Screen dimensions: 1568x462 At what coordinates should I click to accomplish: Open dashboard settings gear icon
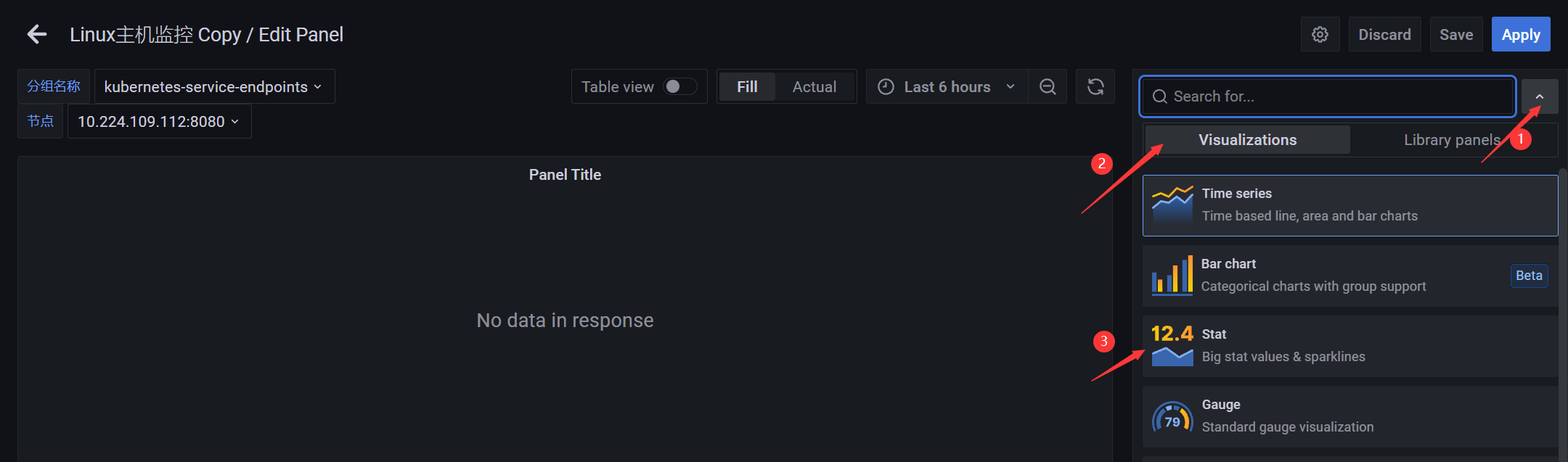1320,34
